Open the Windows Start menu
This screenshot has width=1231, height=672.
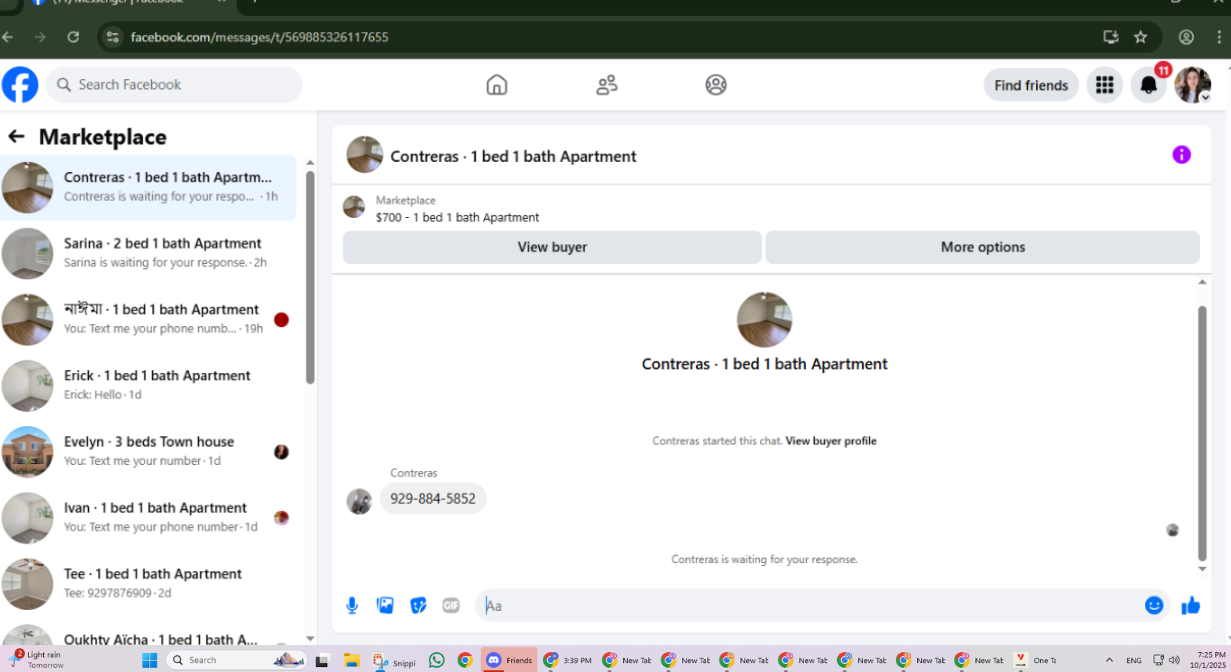coord(150,660)
